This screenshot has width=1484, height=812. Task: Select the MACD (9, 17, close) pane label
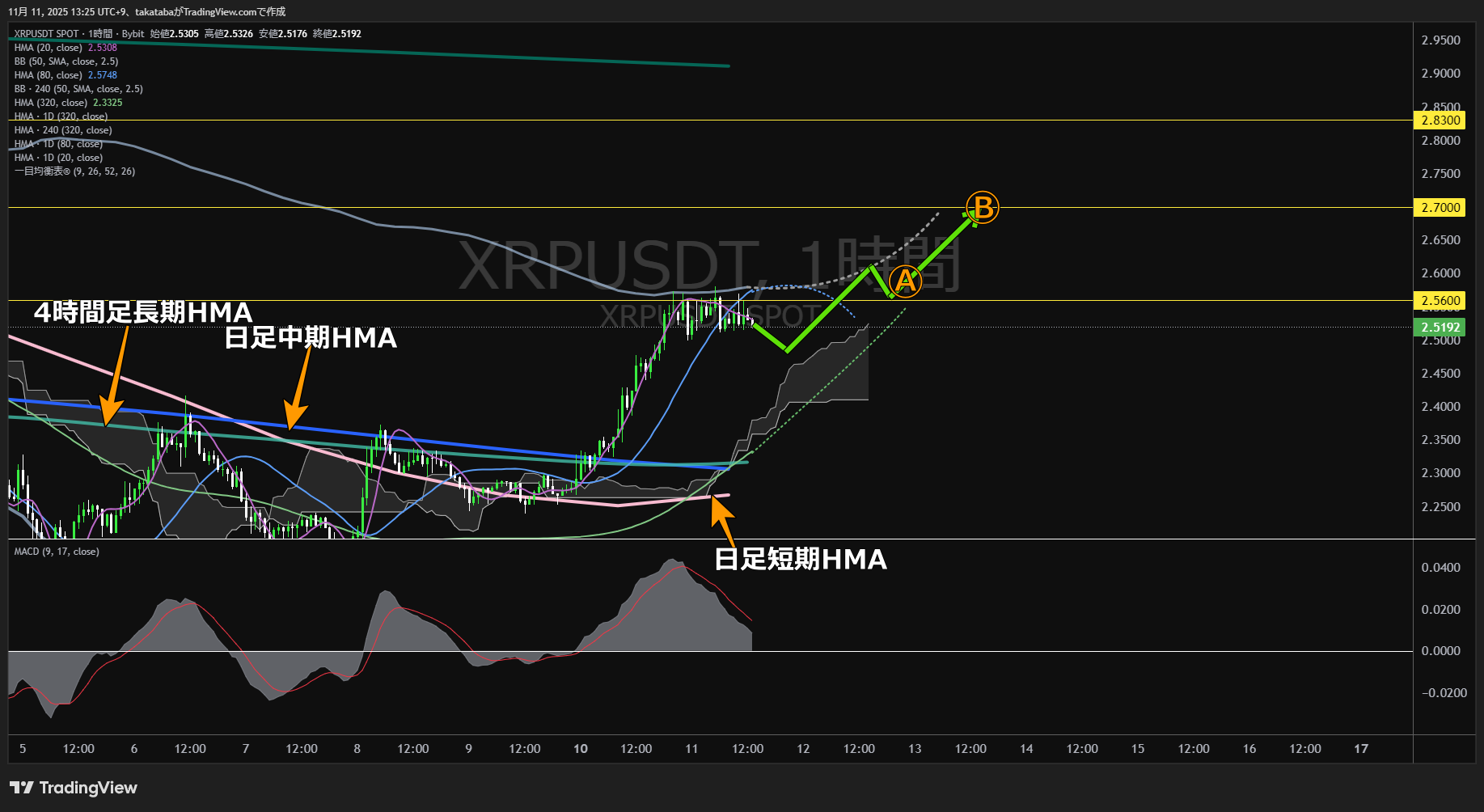pos(57,552)
